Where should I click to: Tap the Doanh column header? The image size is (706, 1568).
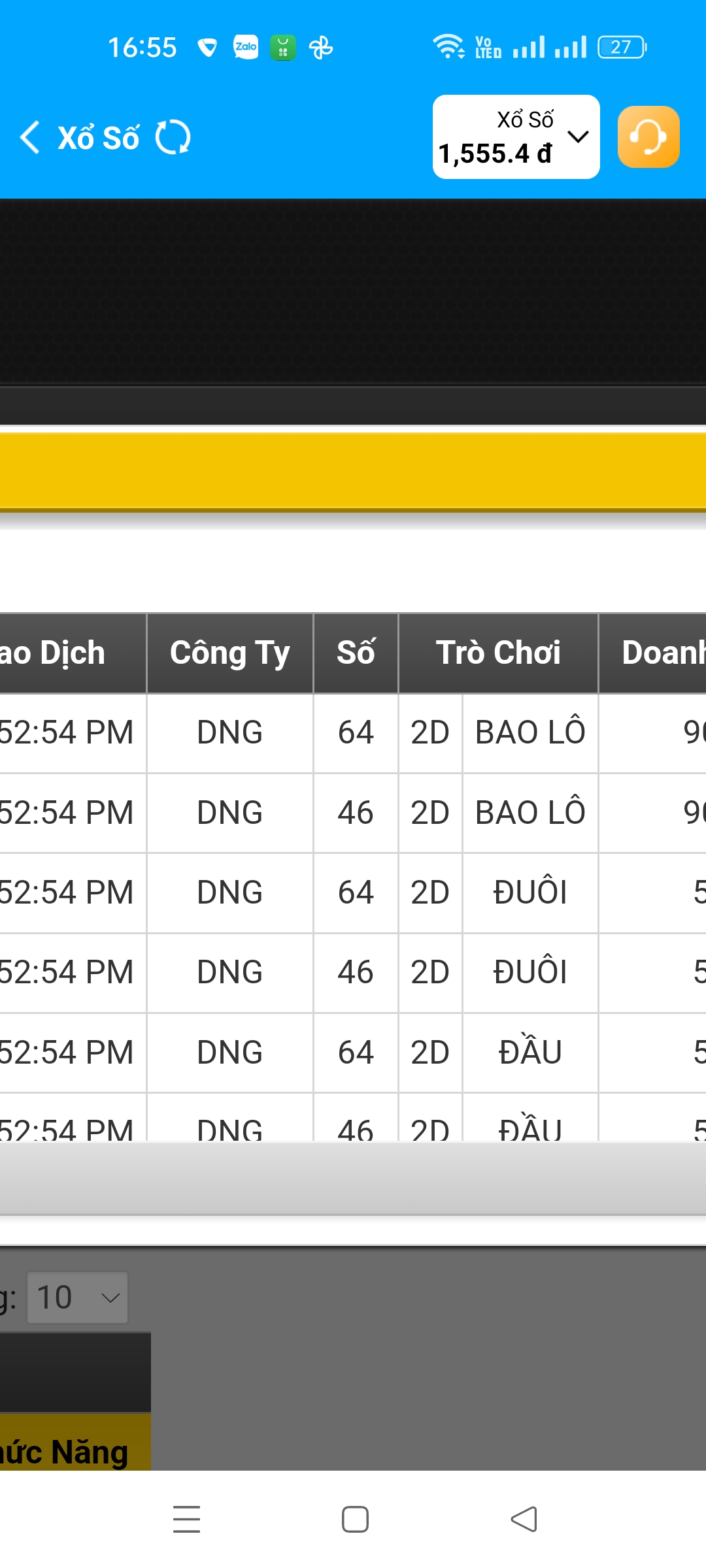pos(660,653)
